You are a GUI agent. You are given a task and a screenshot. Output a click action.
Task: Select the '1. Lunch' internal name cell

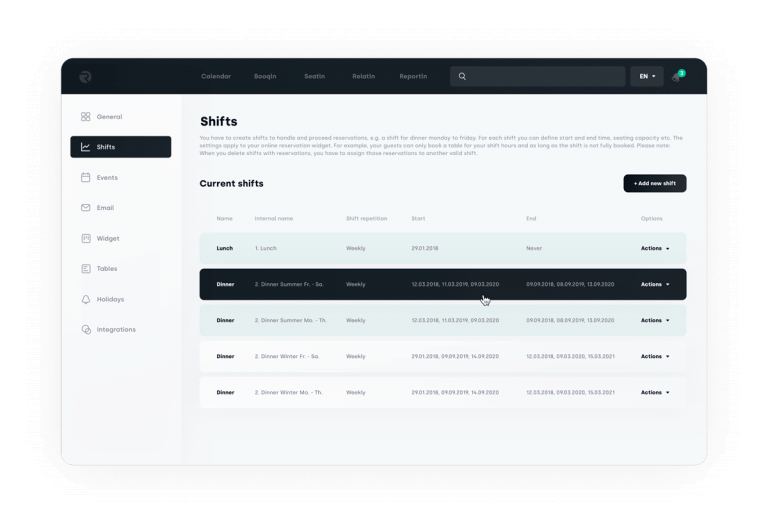pyautogui.click(x=265, y=248)
